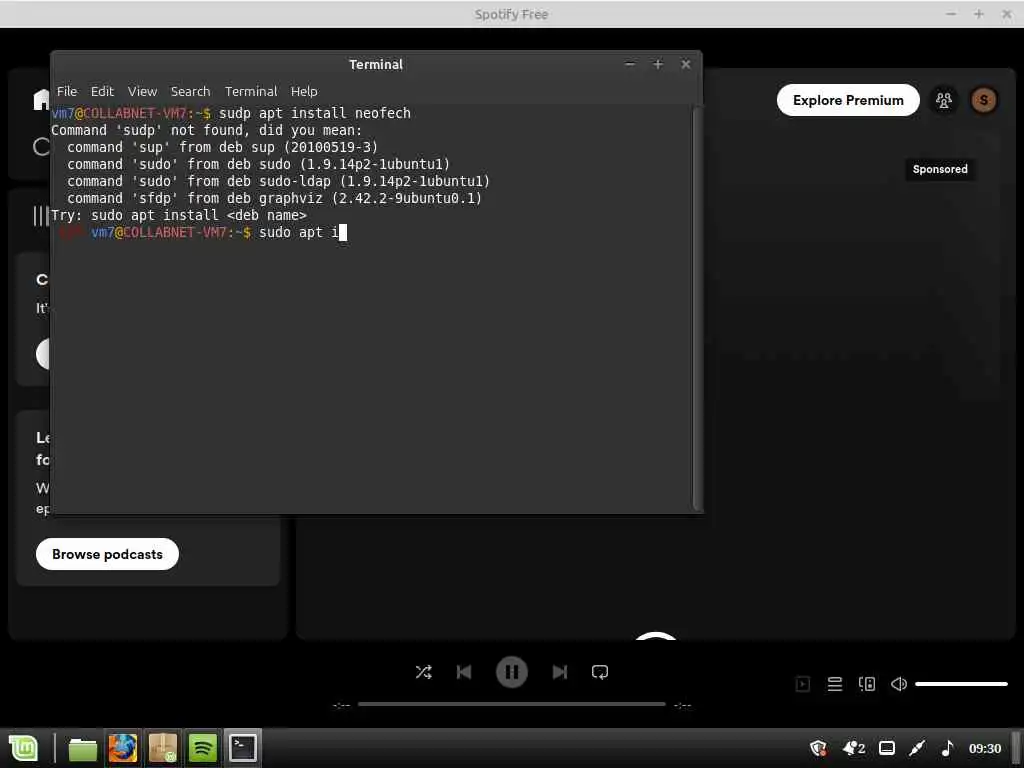
Task: Open the friend activity icon in Spotify
Action: coord(944,100)
